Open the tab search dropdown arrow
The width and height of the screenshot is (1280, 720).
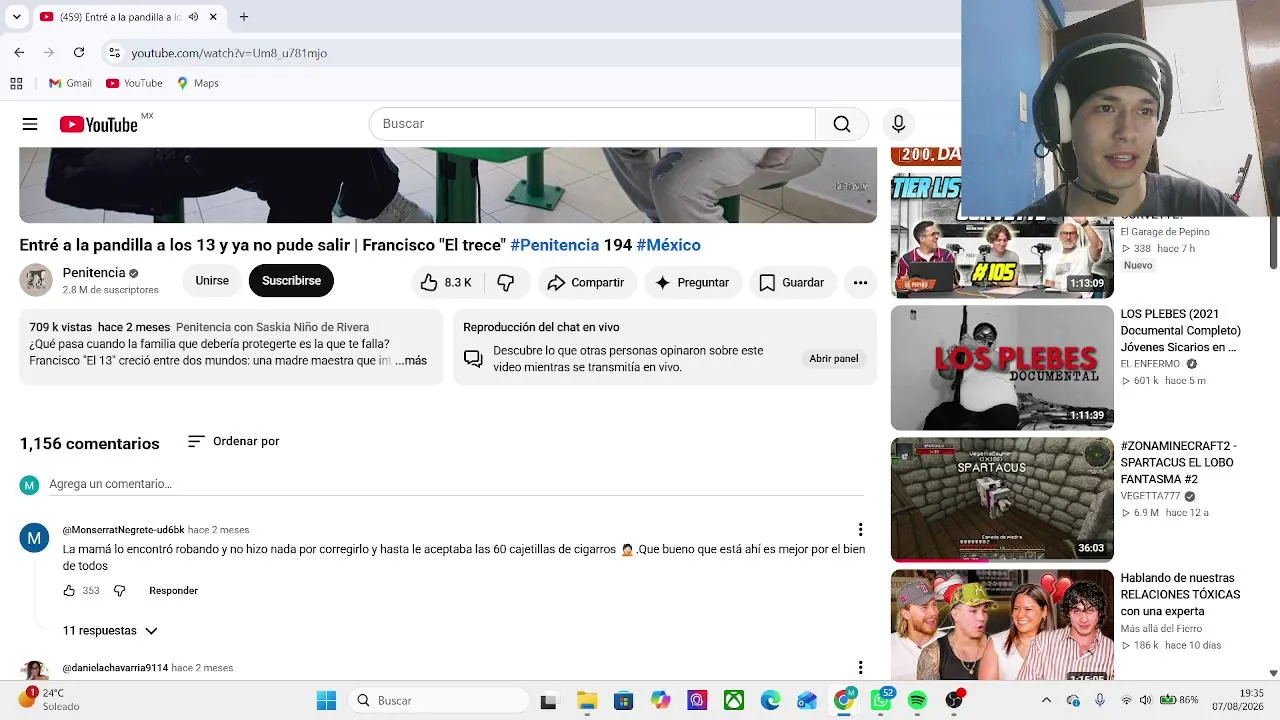tap(16, 17)
